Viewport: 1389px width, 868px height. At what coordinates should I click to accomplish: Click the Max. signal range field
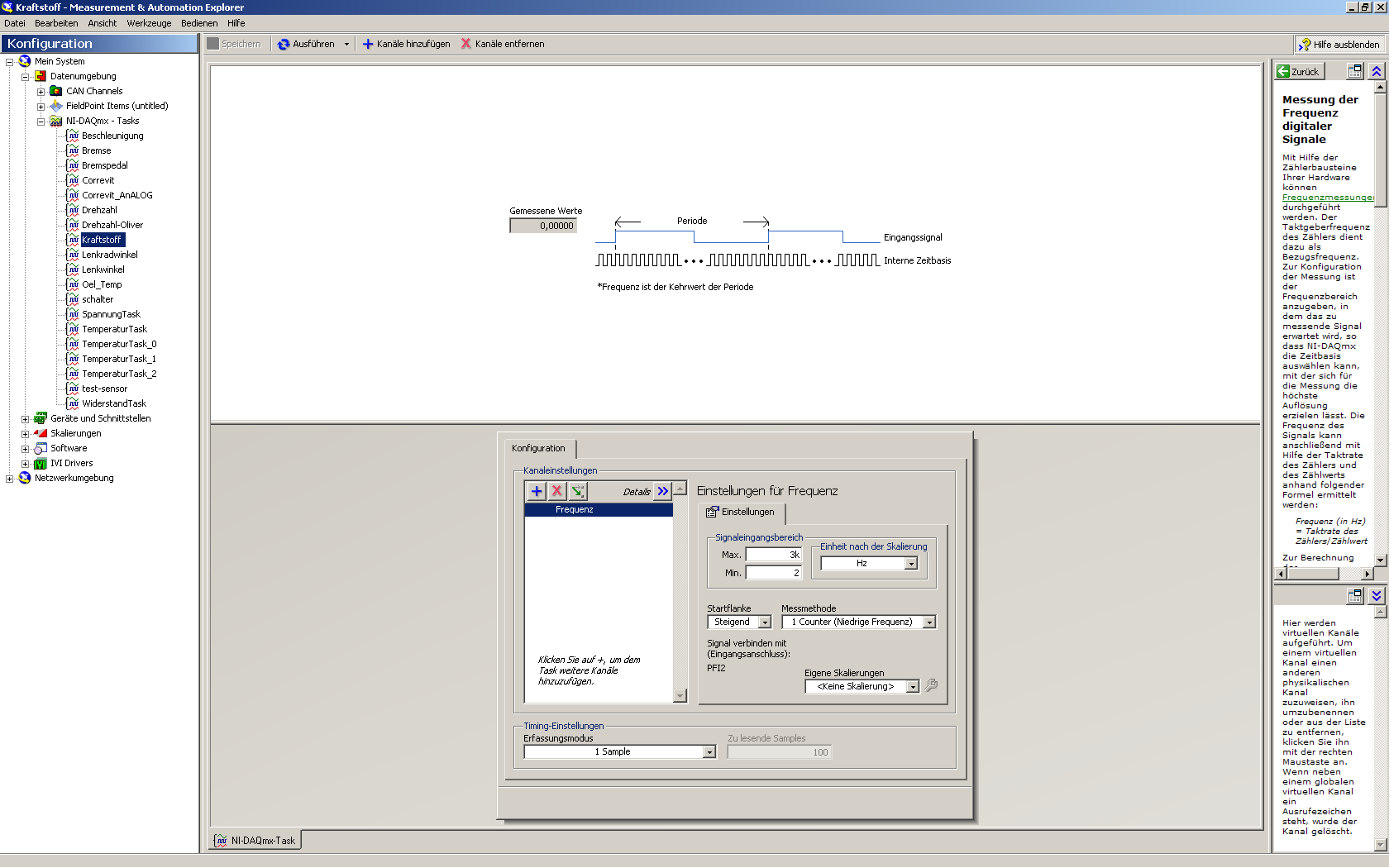coord(774,555)
